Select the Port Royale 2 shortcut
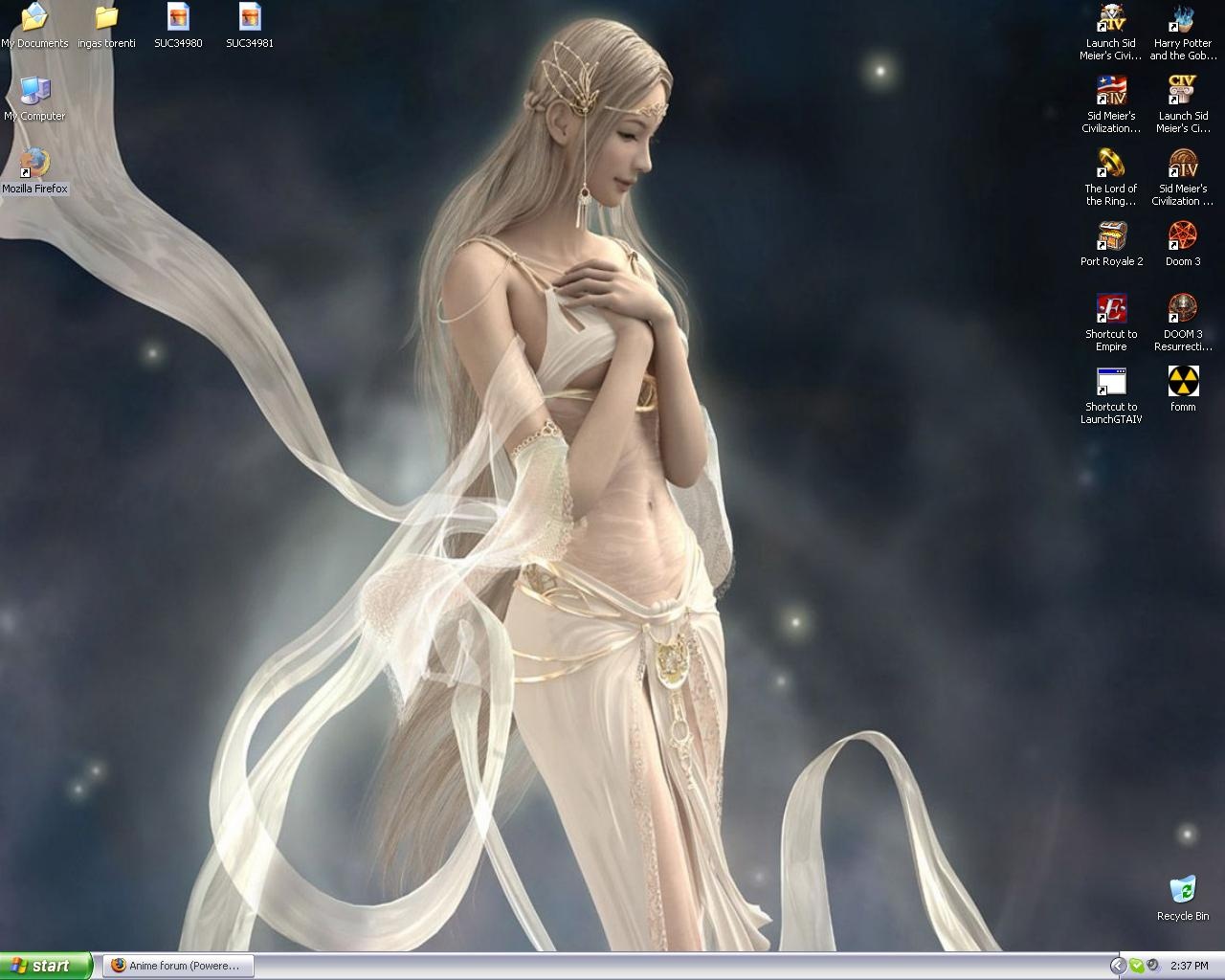1225x980 pixels. pos(1111,236)
